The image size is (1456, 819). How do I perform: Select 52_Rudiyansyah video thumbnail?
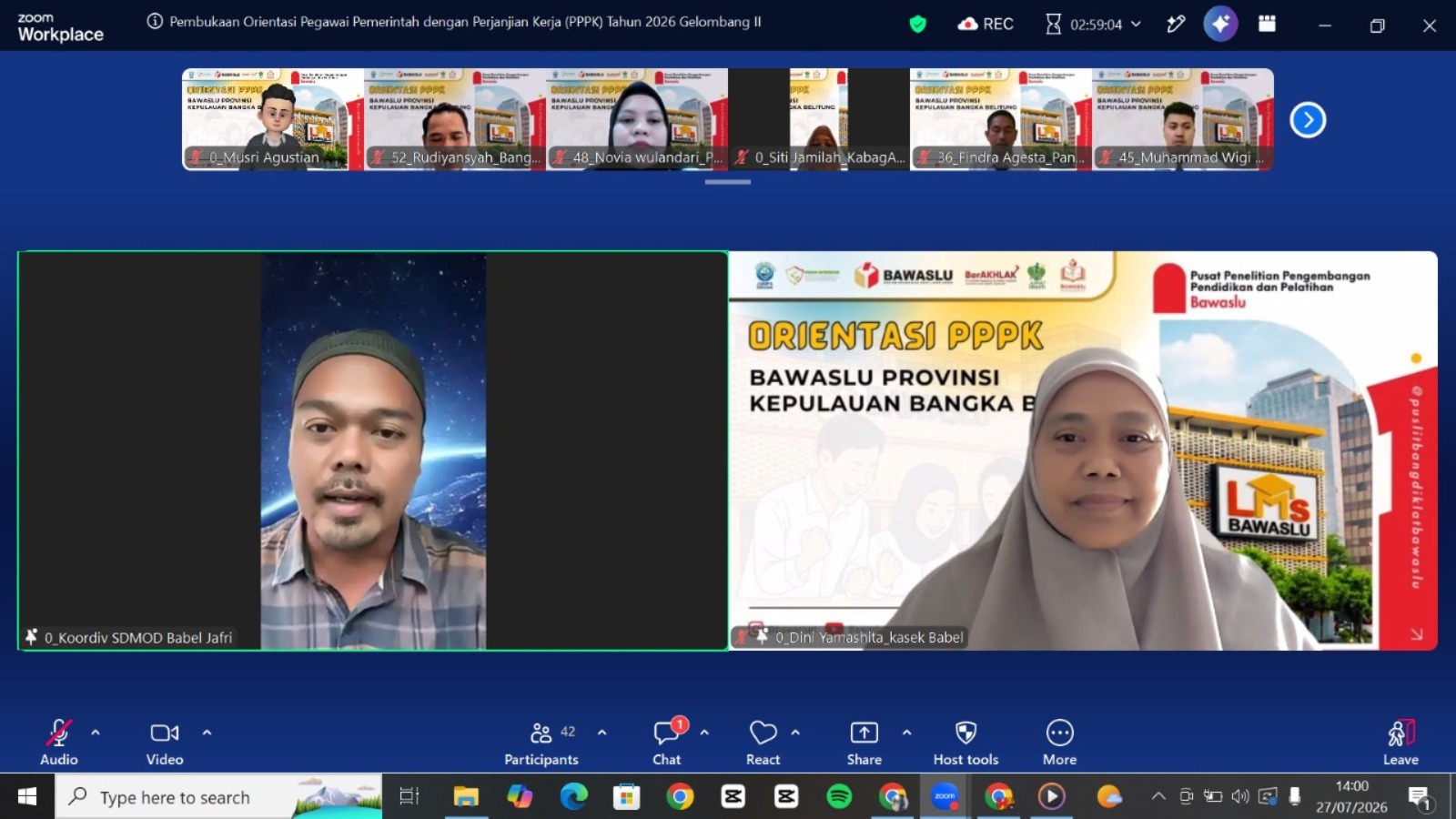click(x=455, y=119)
